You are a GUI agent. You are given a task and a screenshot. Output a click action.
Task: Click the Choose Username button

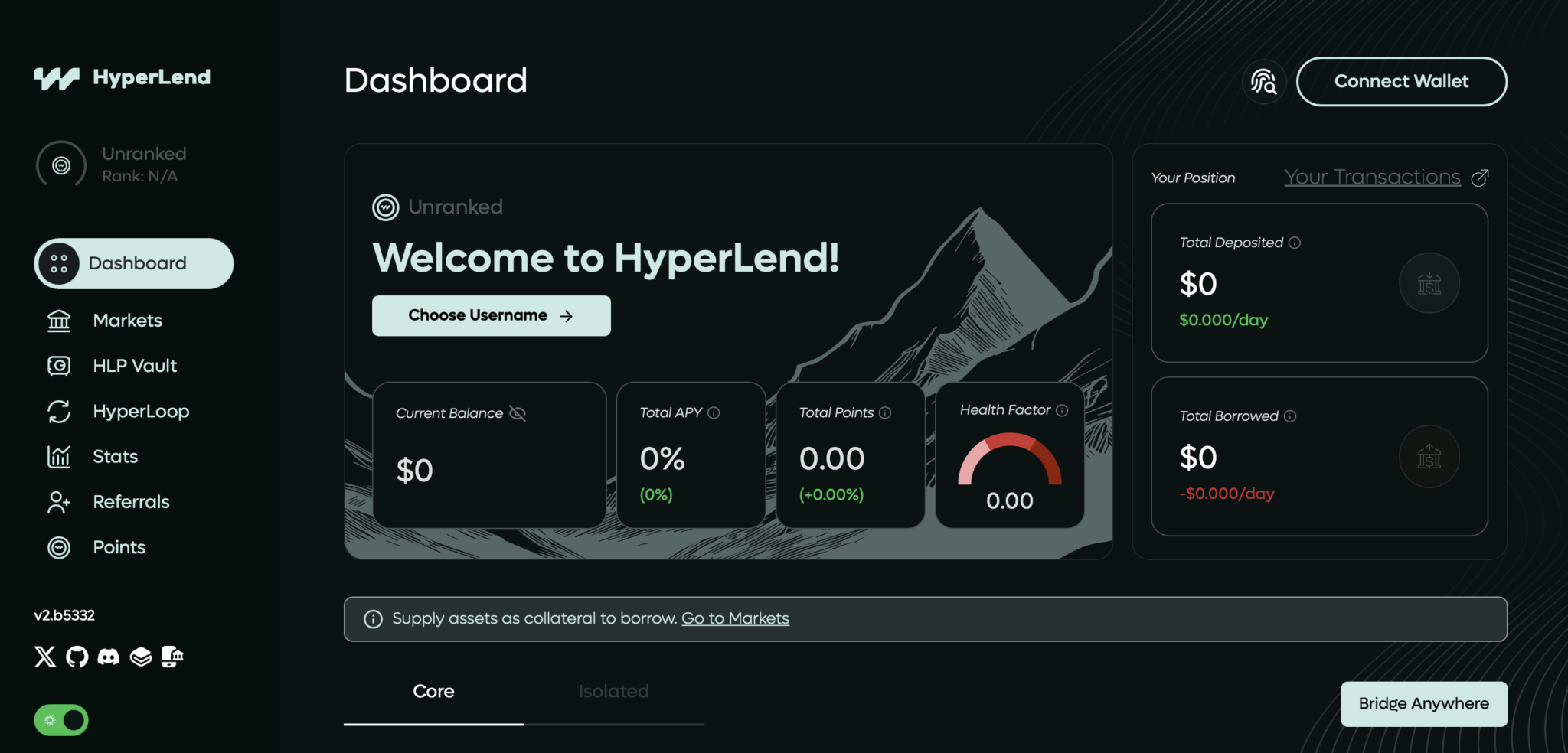491,316
